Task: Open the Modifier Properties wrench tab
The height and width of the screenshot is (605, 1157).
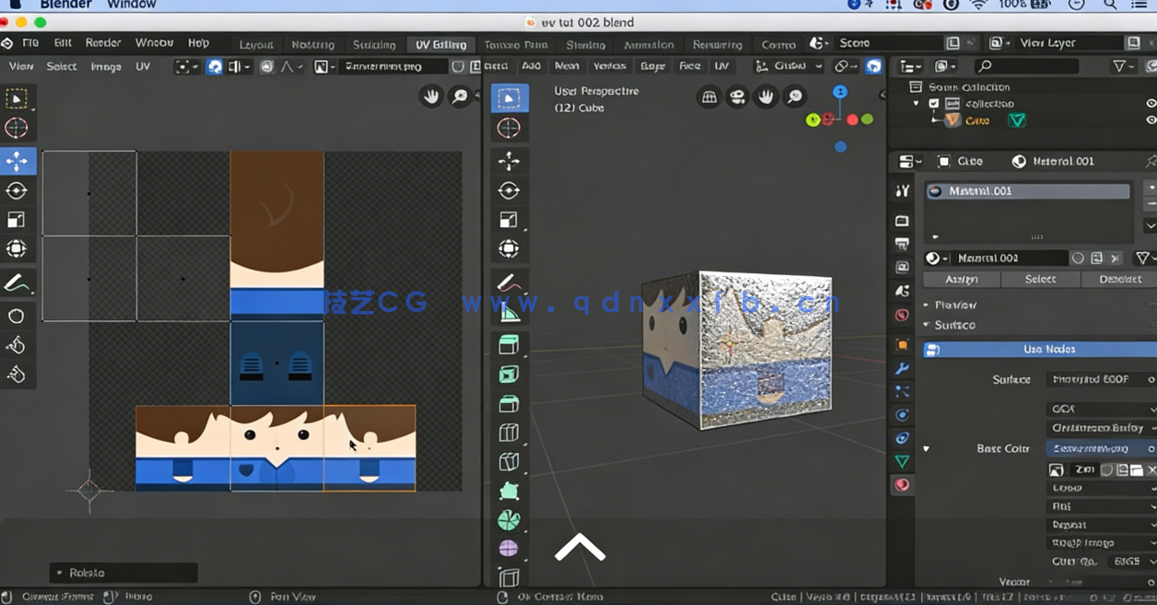Action: tap(901, 367)
